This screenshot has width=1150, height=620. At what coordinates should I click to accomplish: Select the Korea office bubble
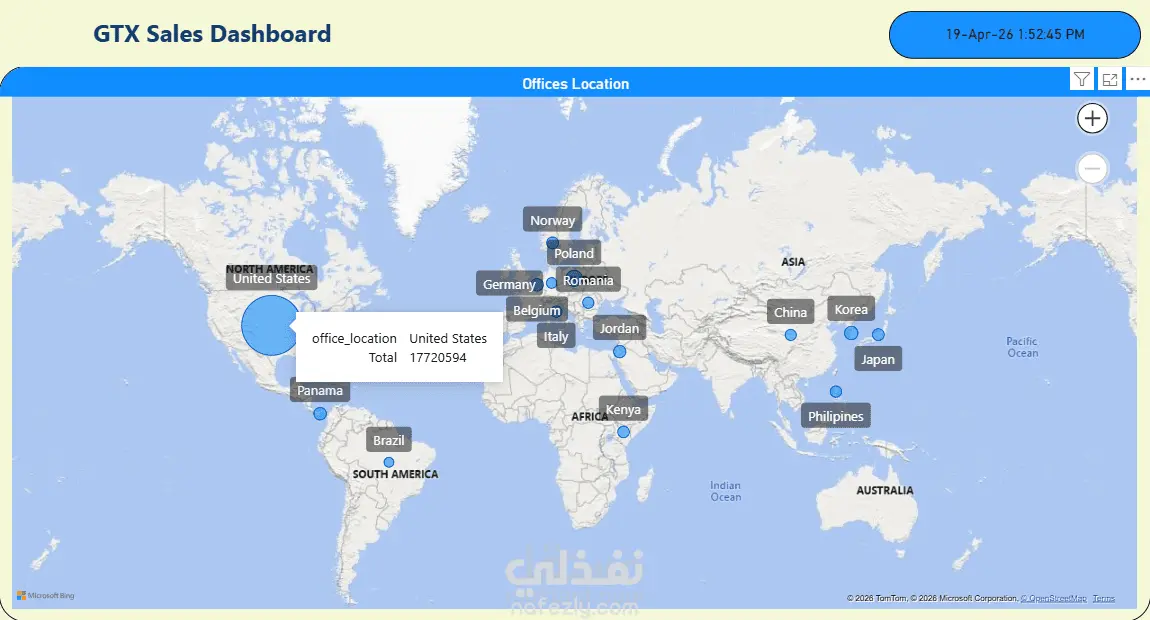click(x=851, y=333)
